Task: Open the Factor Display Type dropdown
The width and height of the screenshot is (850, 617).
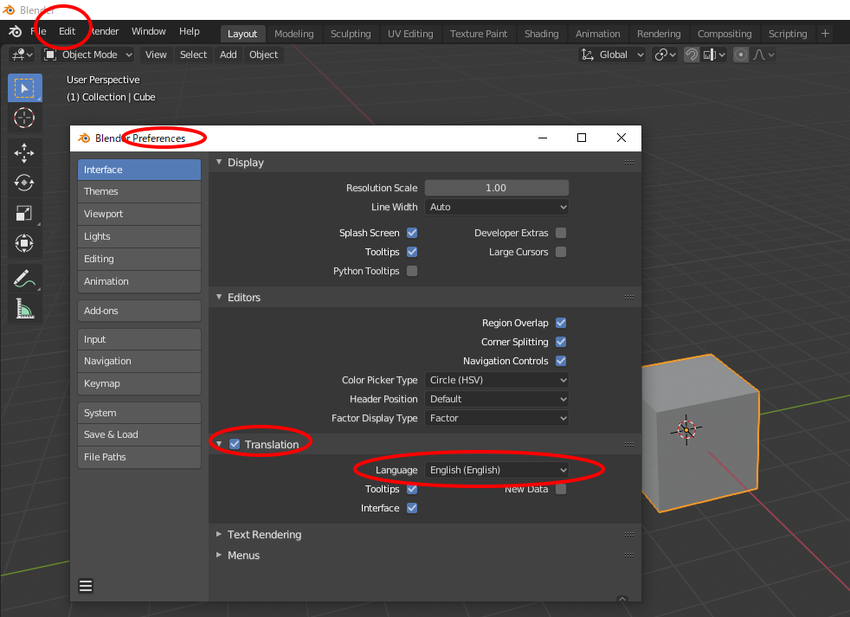Action: tap(497, 417)
